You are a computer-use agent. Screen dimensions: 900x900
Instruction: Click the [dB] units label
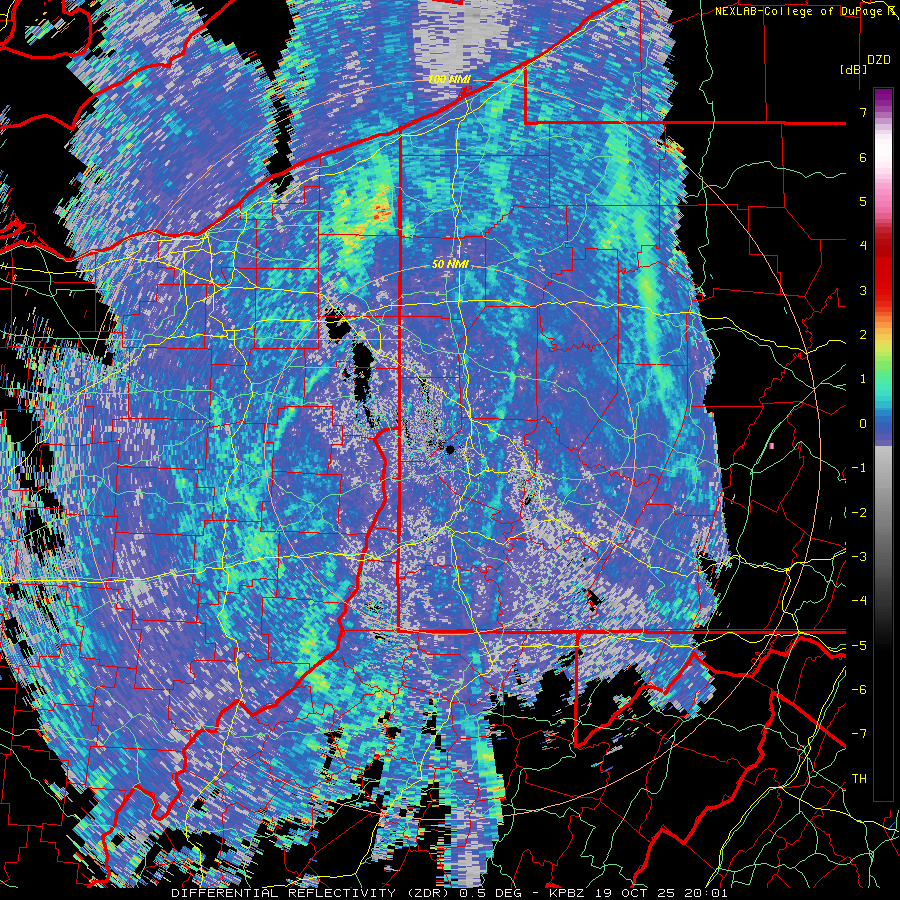[x=853, y=69]
